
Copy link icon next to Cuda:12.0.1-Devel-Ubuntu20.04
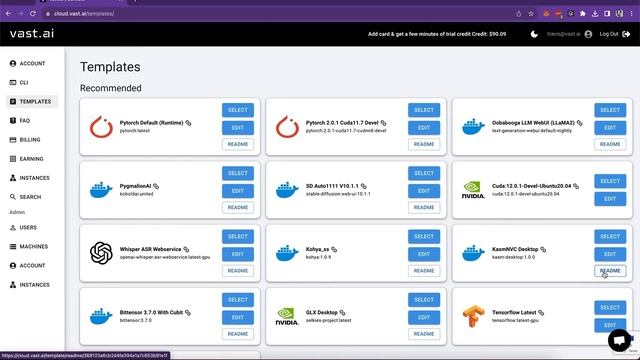pyautogui.click(x=576, y=186)
